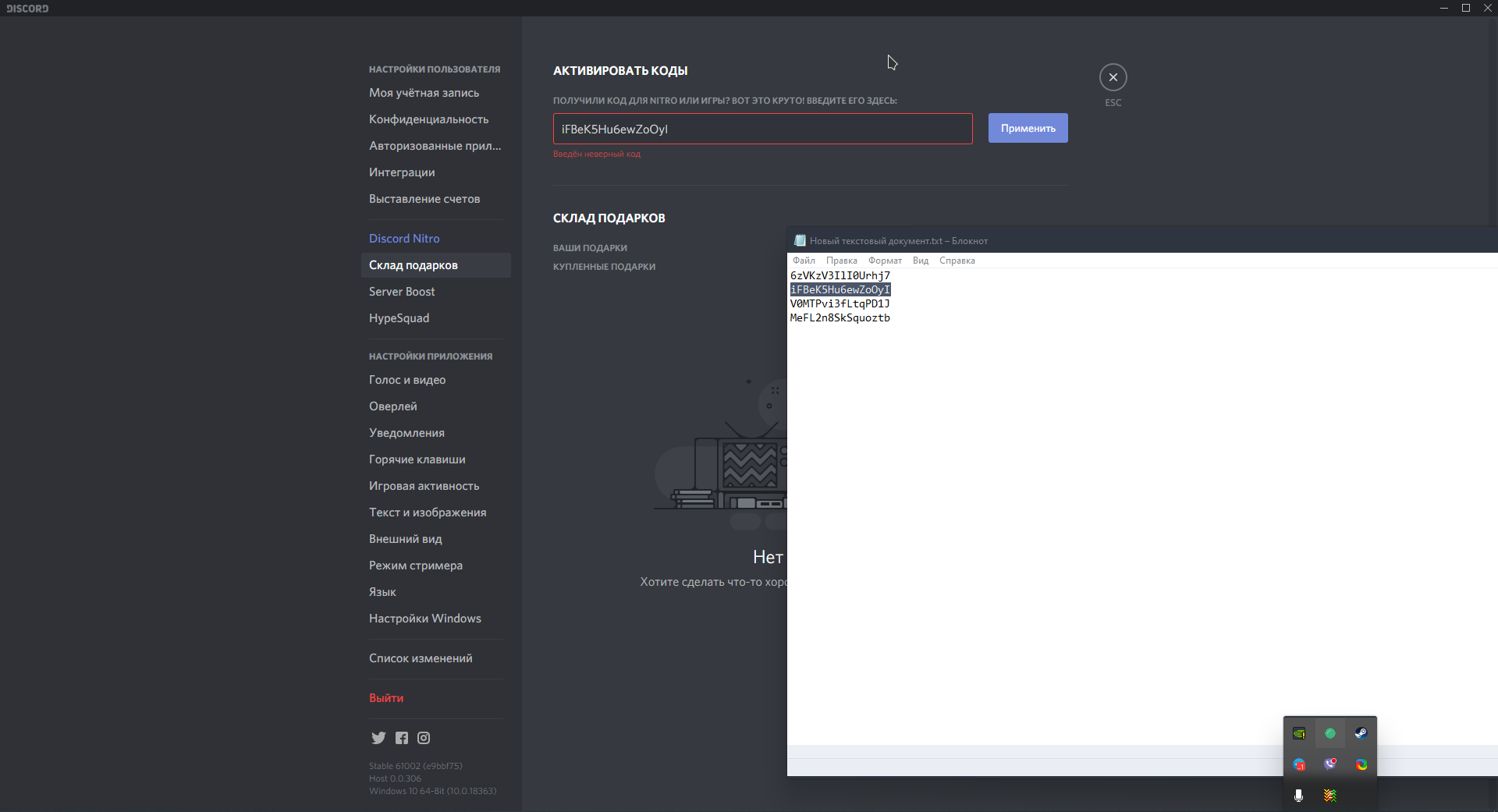
Task: Click the Введён неверный код error text
Action: [596, 154]
